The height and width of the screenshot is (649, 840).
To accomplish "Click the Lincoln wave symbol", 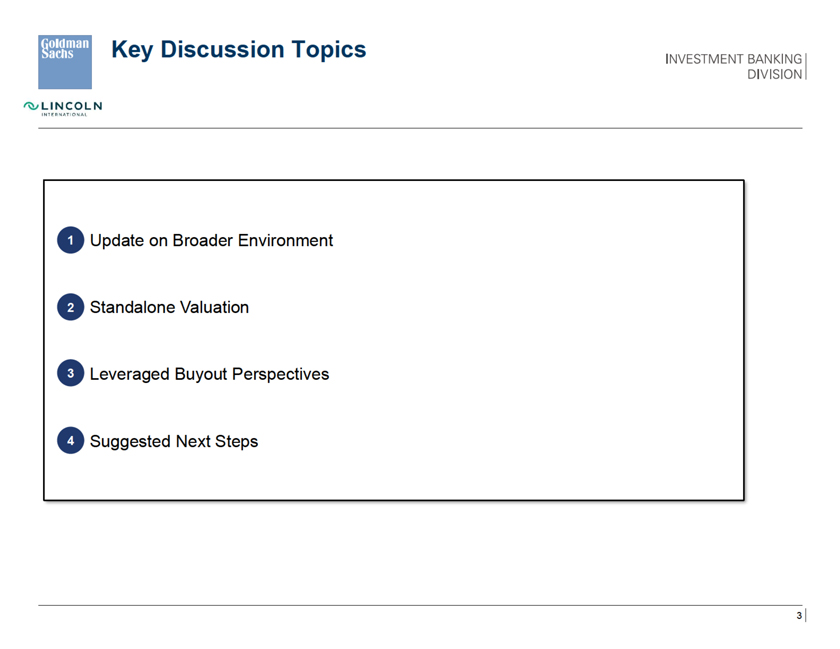I will point(30,106).
